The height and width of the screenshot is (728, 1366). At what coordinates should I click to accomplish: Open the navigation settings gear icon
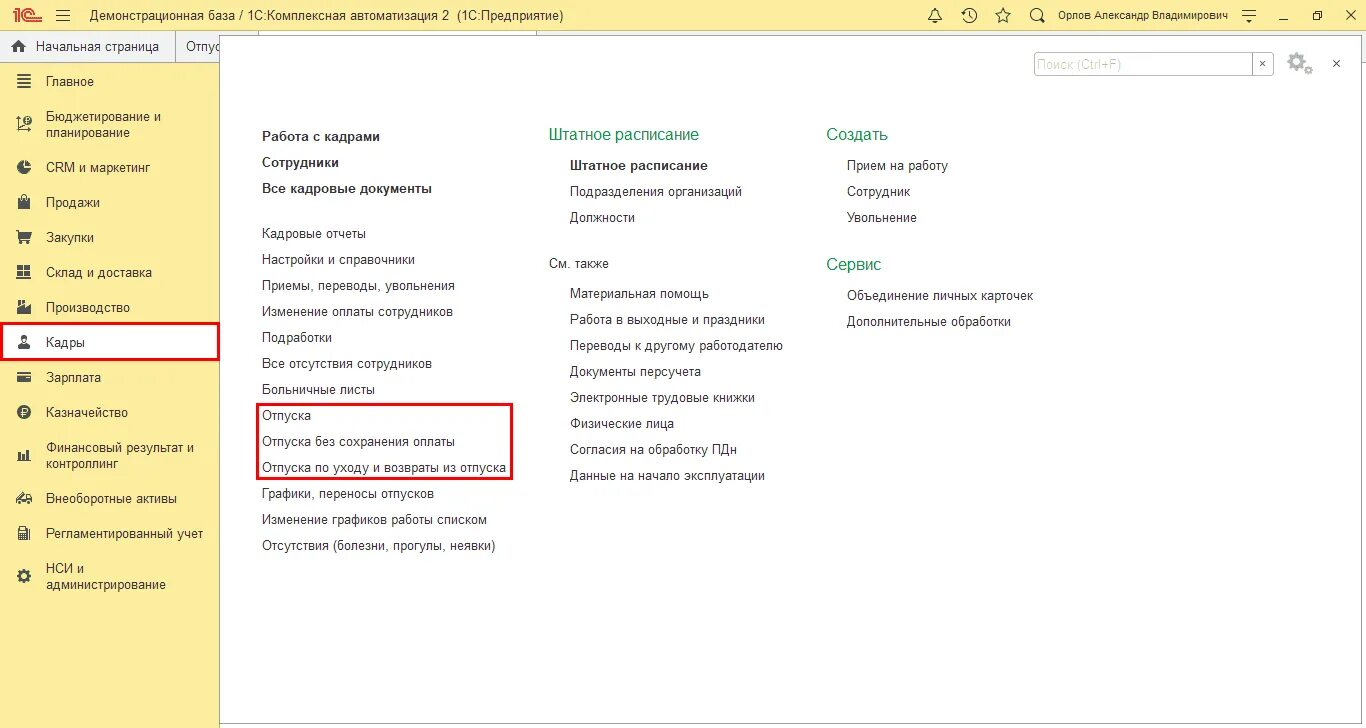(1299, 63)
